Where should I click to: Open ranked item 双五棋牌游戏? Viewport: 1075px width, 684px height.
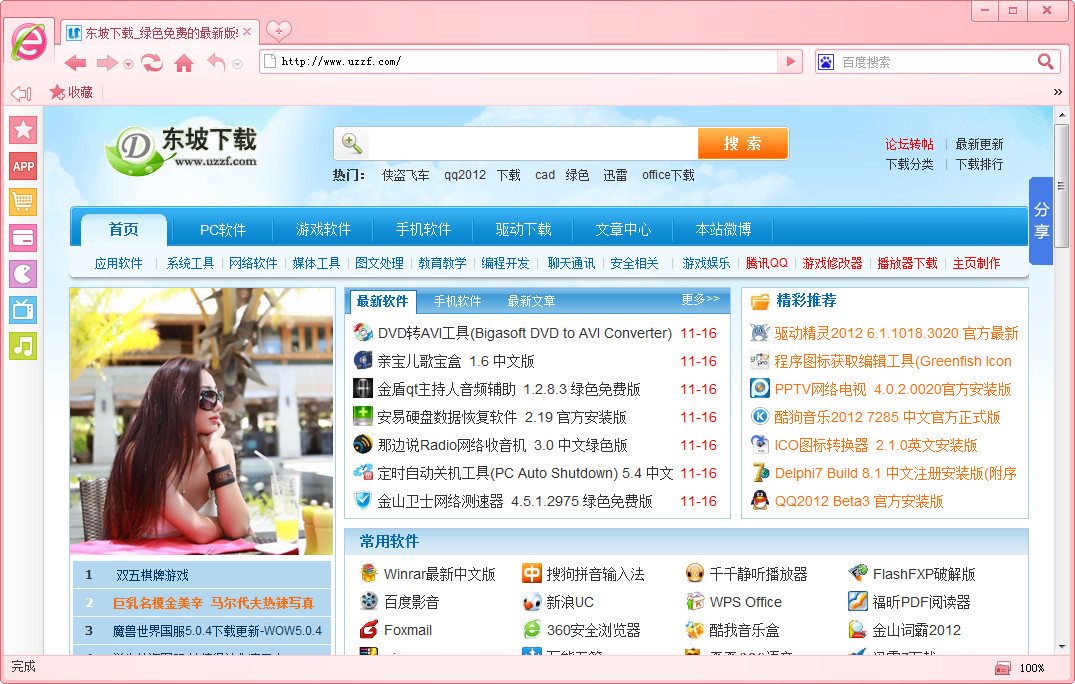(152, 575)
